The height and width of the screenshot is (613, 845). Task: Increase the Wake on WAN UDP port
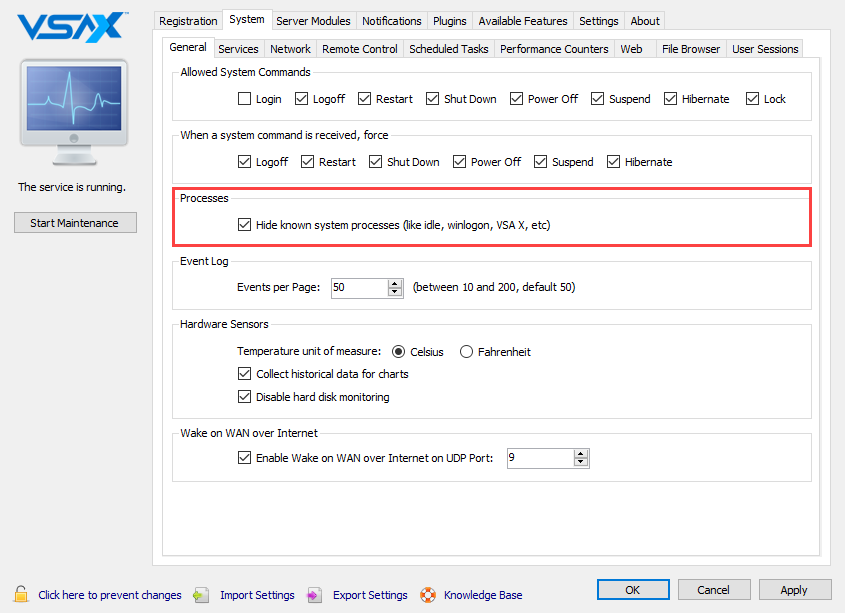click(x=581, y=453)
